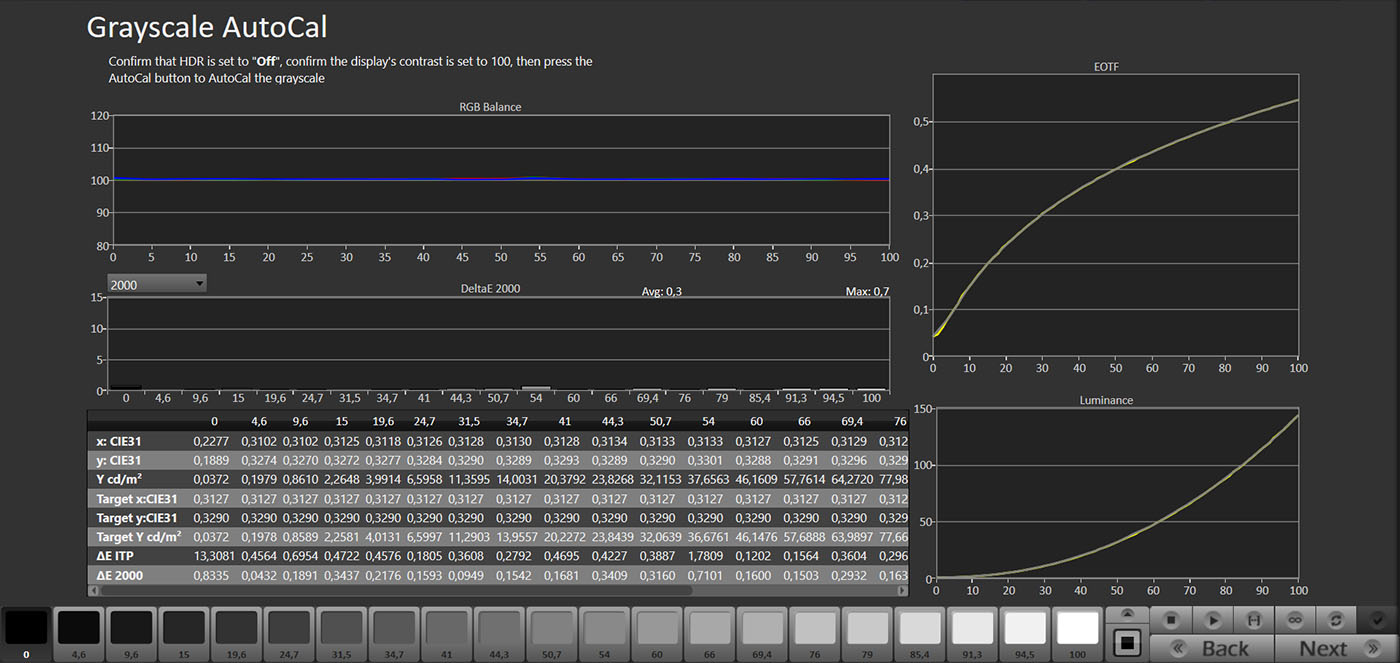Click the data table horizontal scrollbar
The image size is (1400, 663).
(400, 590)
